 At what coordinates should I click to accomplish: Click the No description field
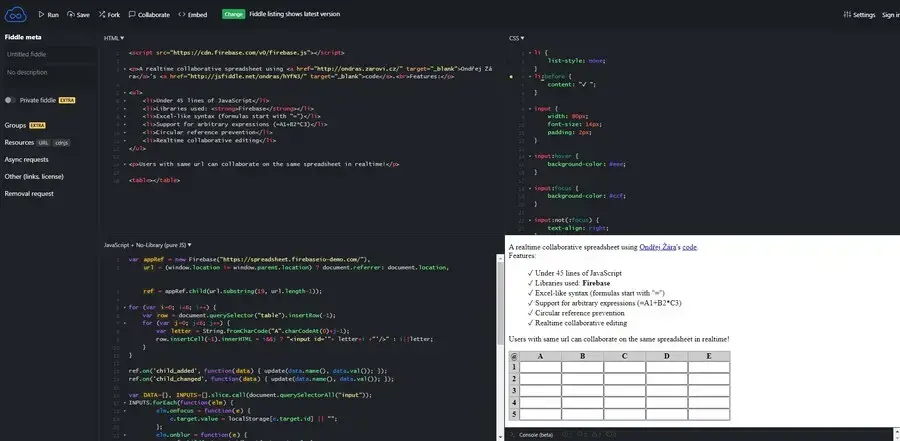(x=49, y=73)
